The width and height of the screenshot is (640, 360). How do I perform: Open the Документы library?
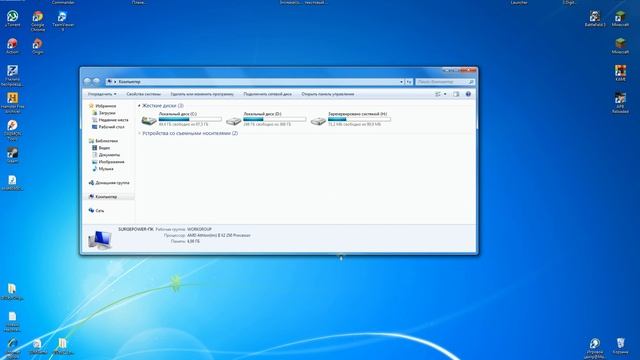[109, 155]
